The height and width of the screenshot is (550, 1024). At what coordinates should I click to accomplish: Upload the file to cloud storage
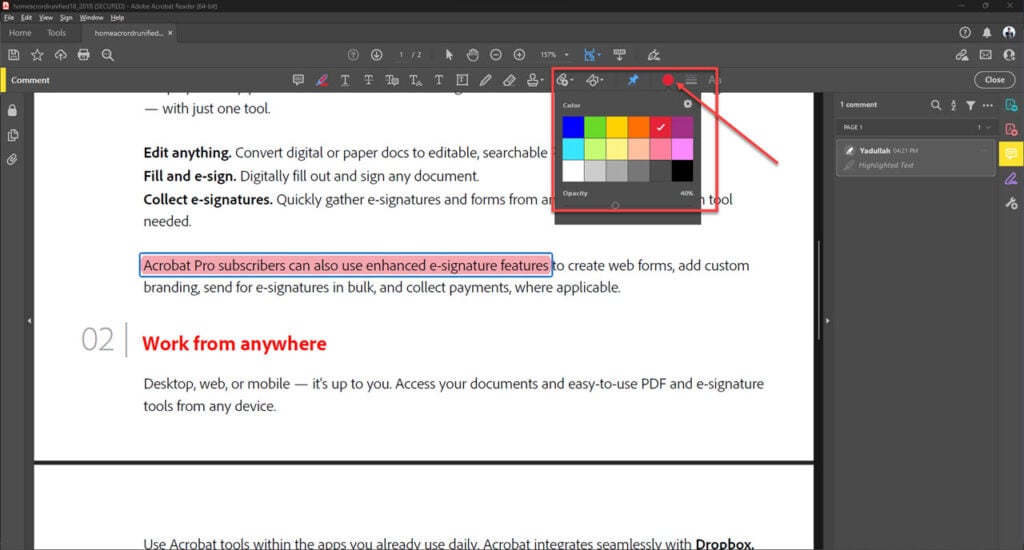point(61,56)
